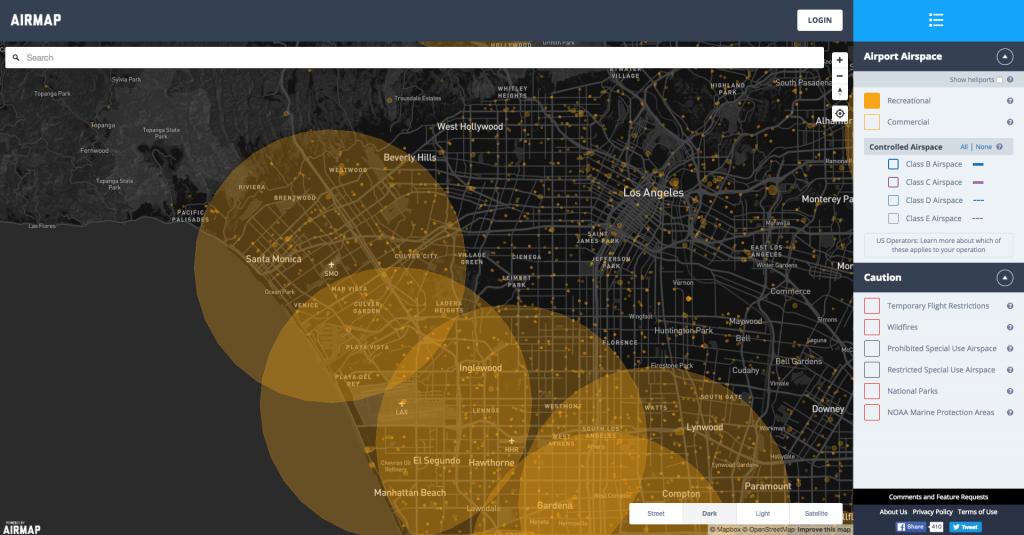The height and width of the screenshot is (535, 1024).
Task: Toggle the orange Recreational airspace swatch
Action: (872, 101)
